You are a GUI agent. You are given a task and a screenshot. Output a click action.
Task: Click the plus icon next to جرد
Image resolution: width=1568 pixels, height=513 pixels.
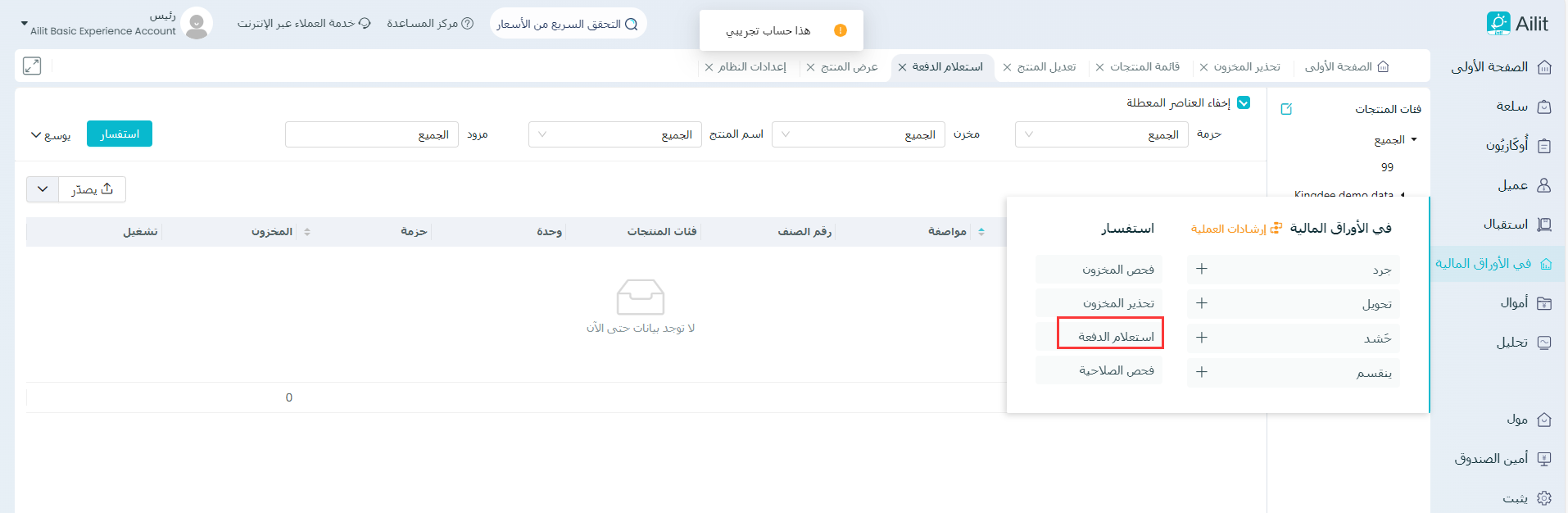pyautogui.click(x=1202, y=269)
